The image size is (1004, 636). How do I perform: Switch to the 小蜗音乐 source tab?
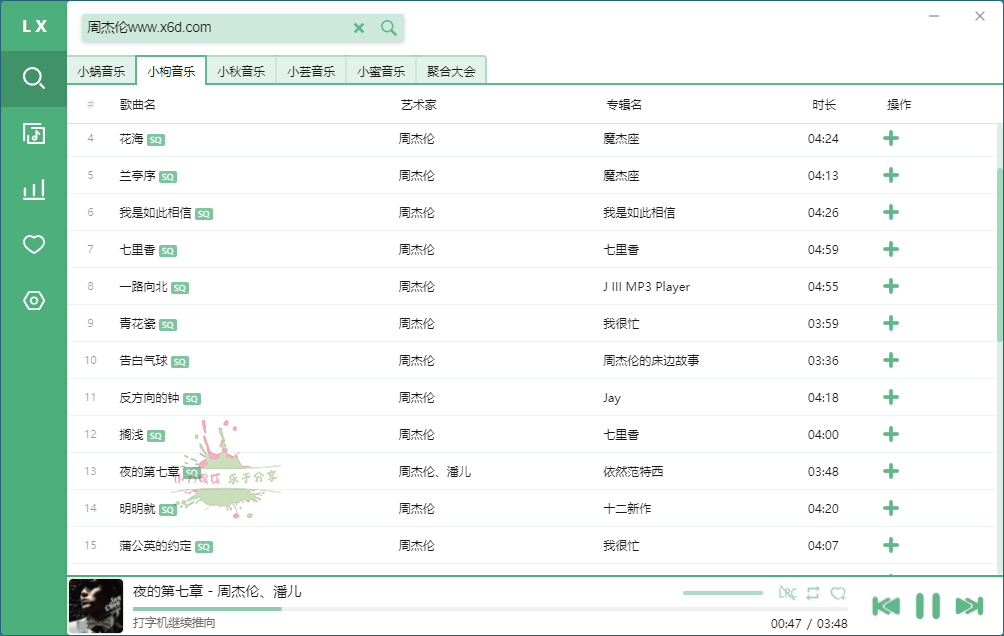(101, 71)
